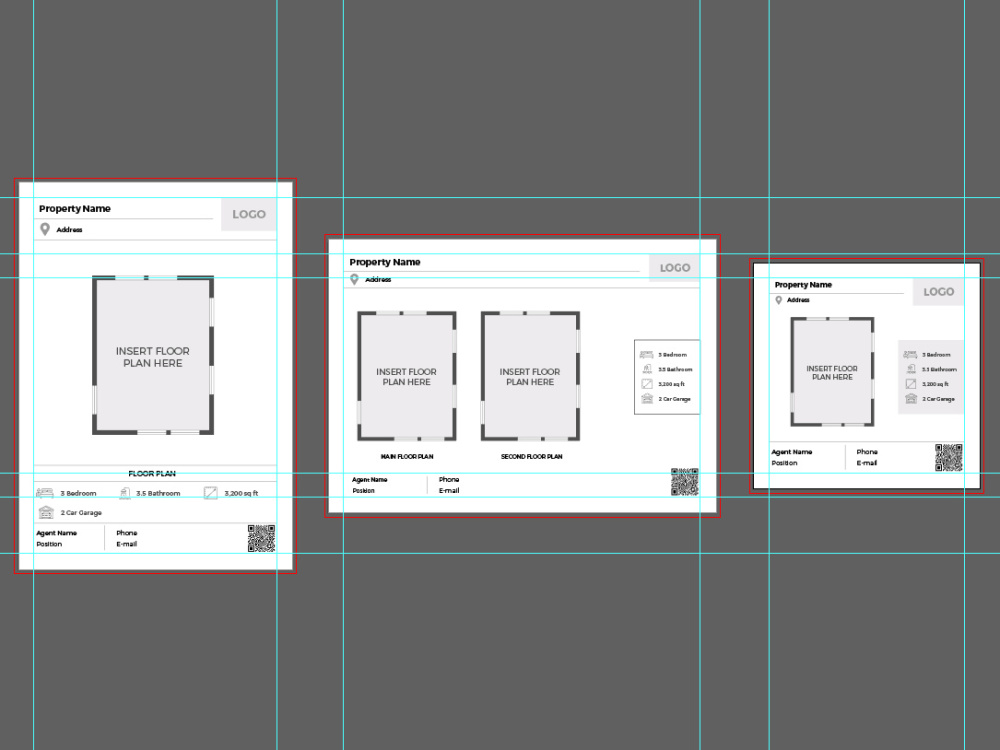Select '3 Bedroom' text on the portrait artboard
The image size is (1000, 750).
click(x=78, y=494)
